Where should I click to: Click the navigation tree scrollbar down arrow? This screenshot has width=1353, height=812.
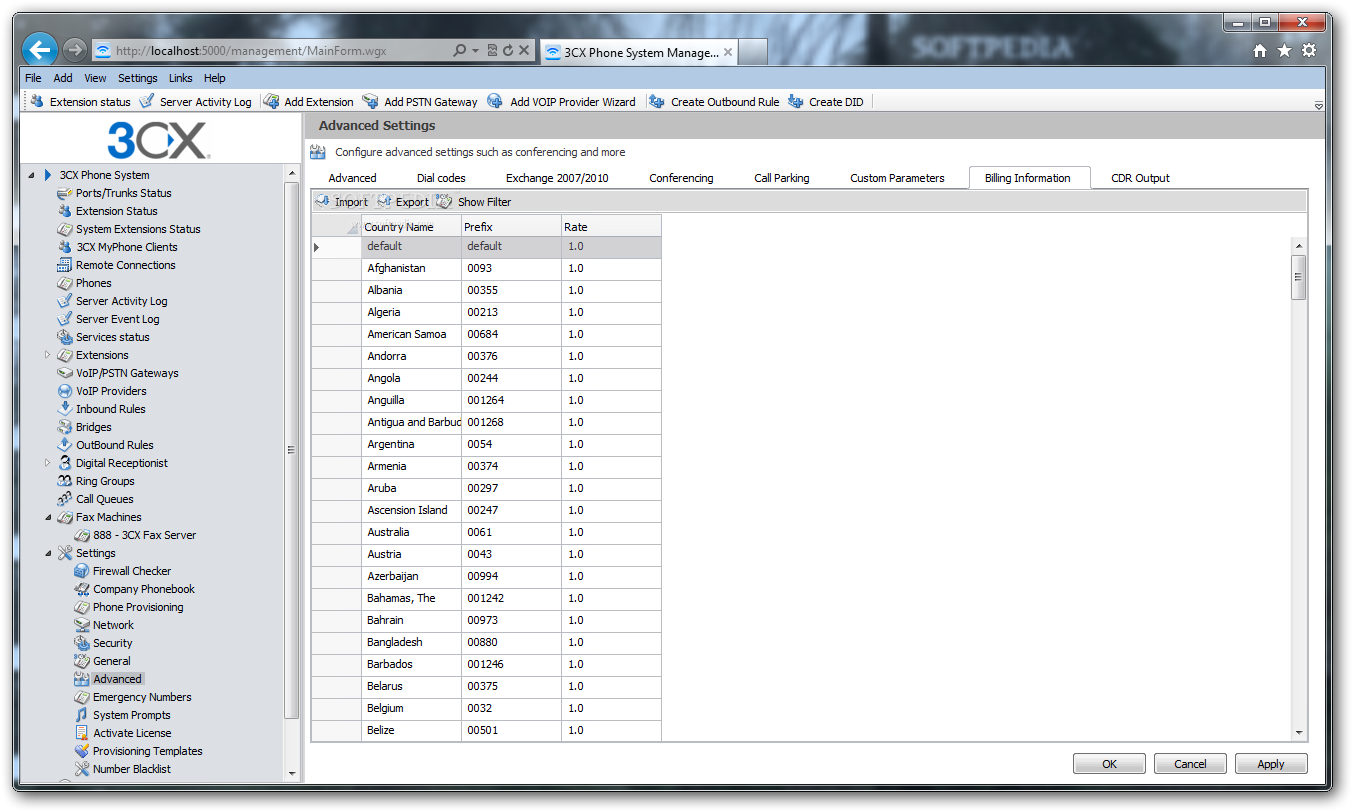pos(292,773)
